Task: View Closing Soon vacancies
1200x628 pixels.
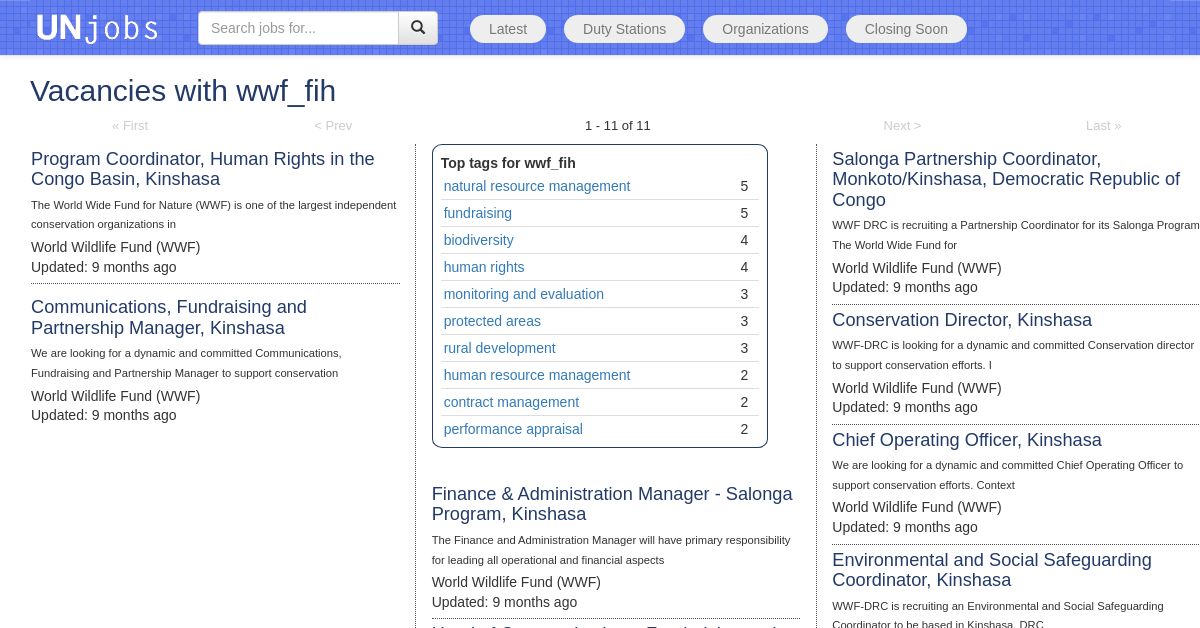Action: click(906, 29)
